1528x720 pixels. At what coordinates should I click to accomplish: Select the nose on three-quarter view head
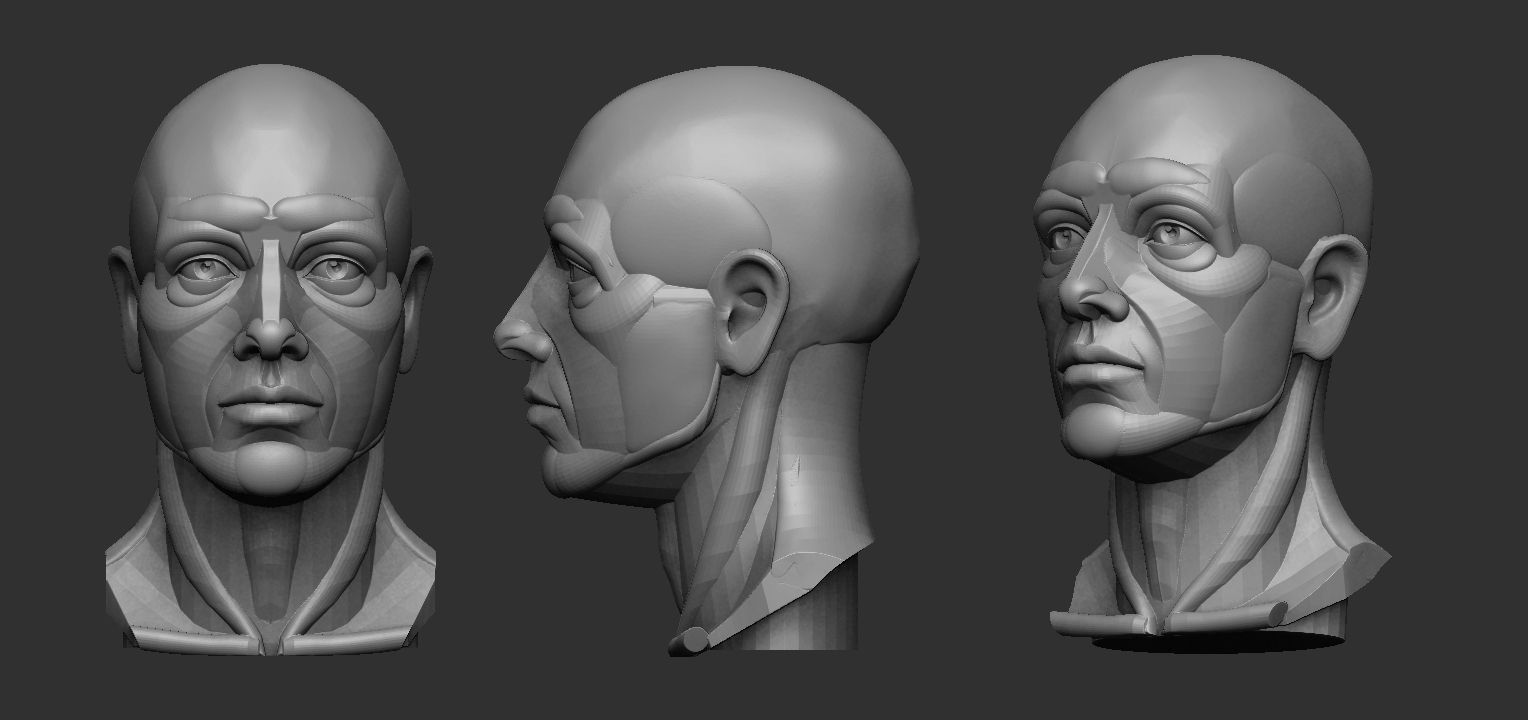1085,290
